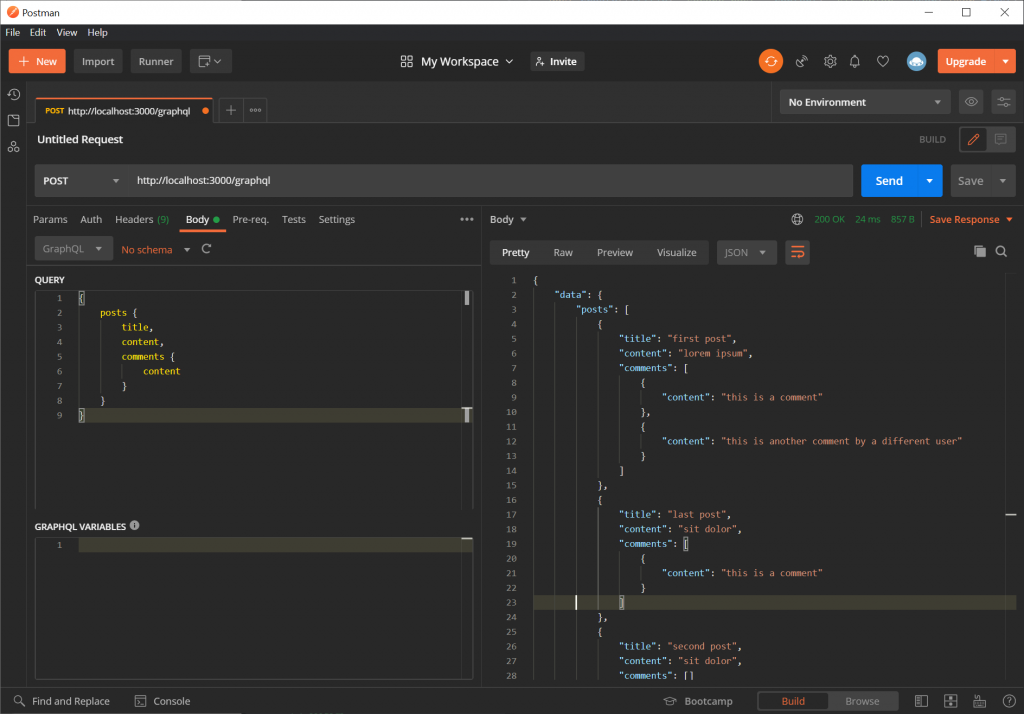Open Postman settings via the gear icon
The height and width of the screenshot is (714, 1024).
(830, 61)
